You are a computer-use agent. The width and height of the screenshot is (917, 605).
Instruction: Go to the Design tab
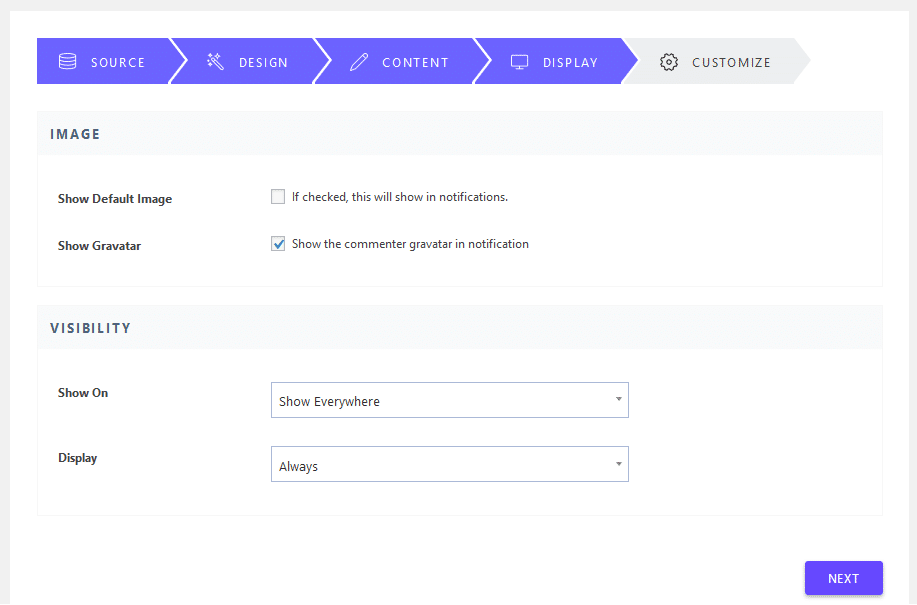click(x=260, y=61)
